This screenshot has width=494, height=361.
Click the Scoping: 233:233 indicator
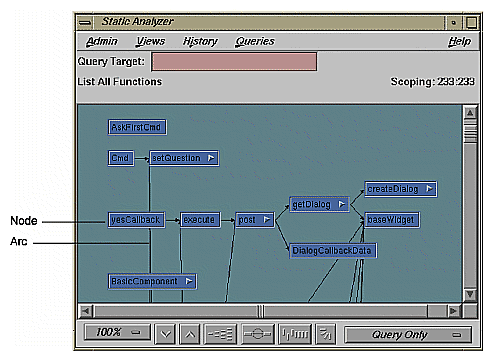(432, 82)
